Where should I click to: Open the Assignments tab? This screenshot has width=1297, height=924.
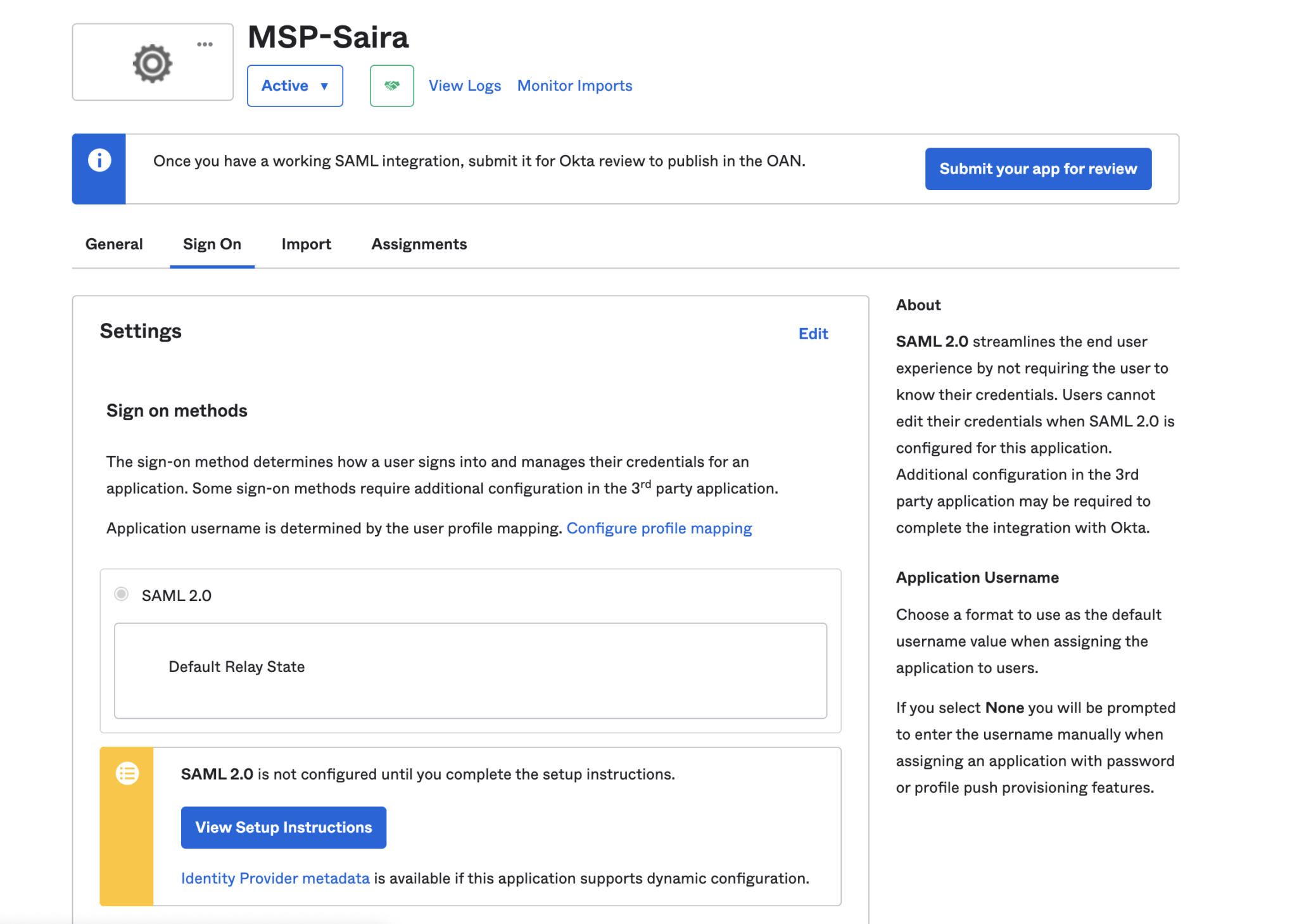(419, 244)
